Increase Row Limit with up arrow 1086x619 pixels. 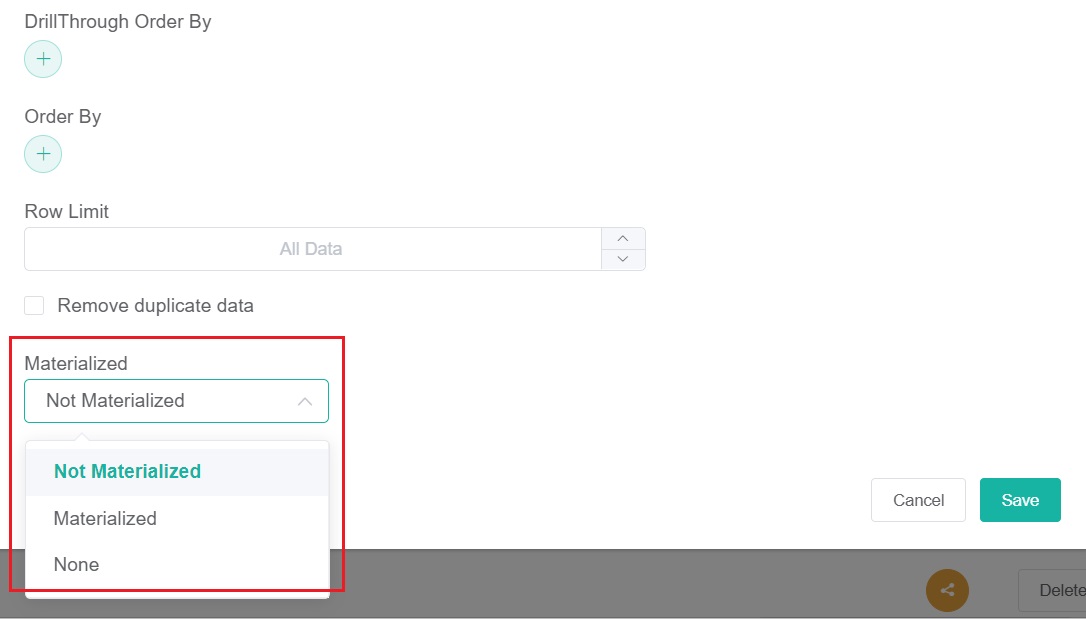623,238
